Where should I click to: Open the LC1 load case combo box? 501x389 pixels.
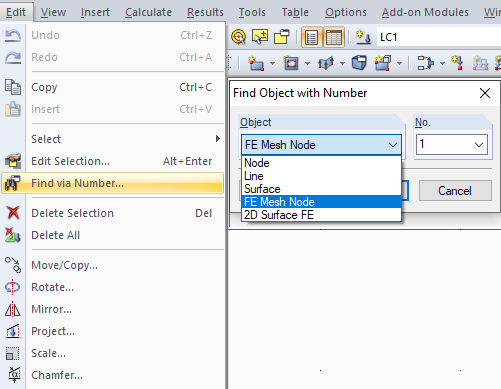click(438, 37)
